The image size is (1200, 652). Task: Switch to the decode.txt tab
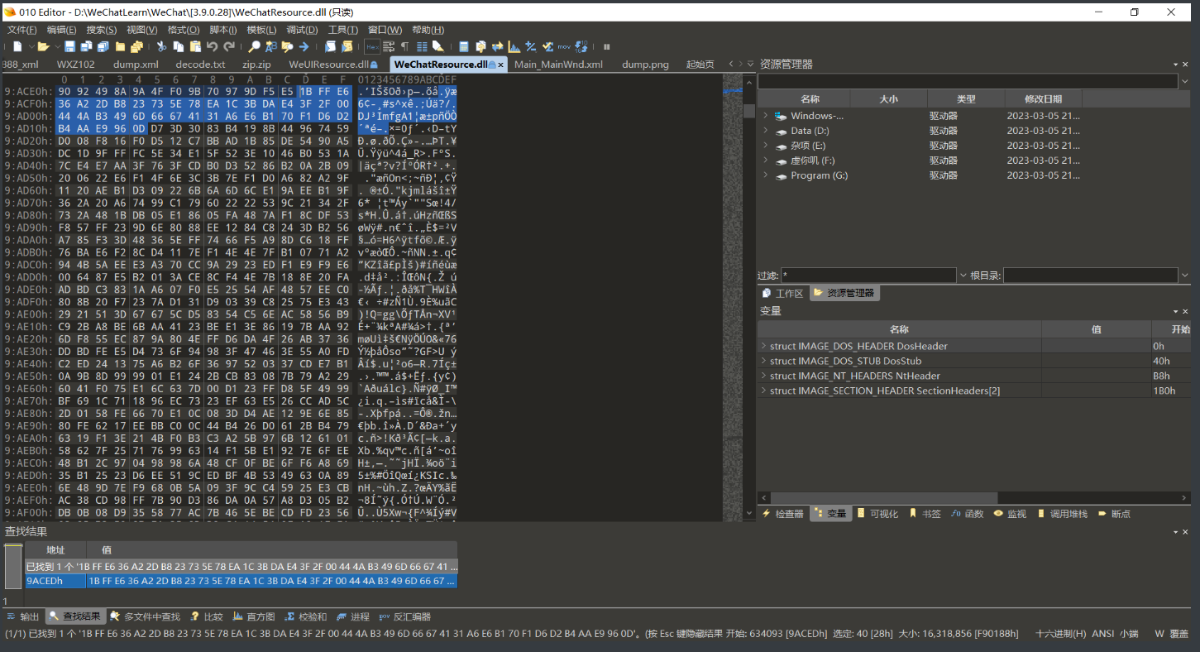(x=200, y=64)
